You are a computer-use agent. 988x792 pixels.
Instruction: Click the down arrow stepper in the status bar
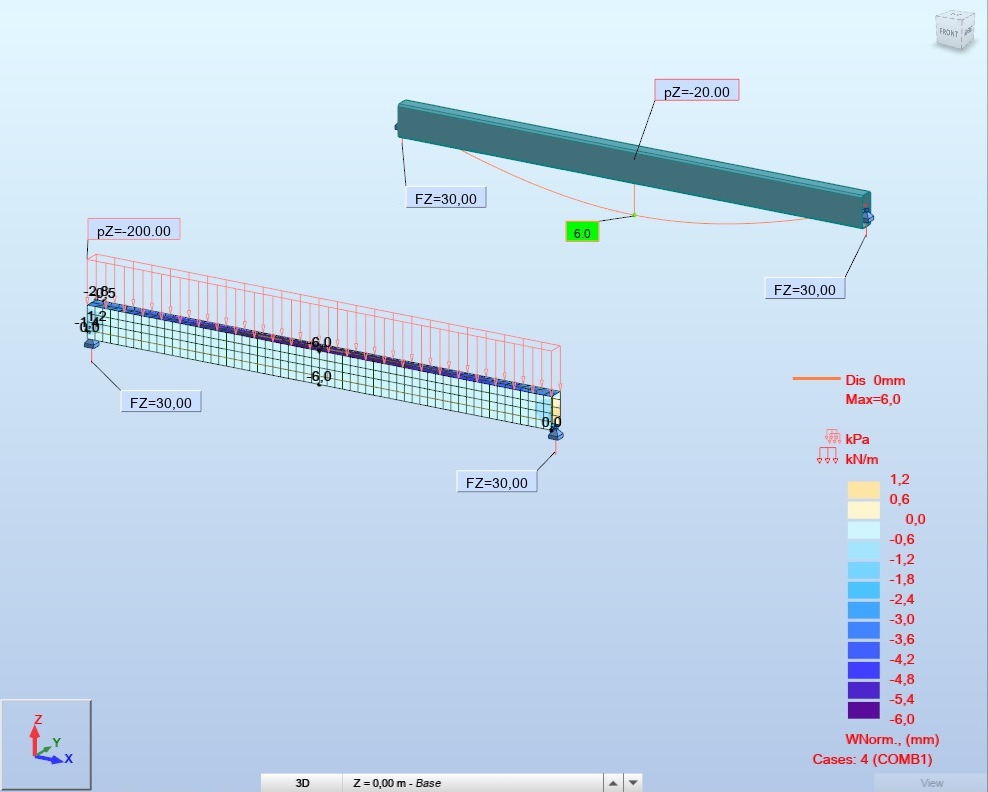(x=632, y=782)
